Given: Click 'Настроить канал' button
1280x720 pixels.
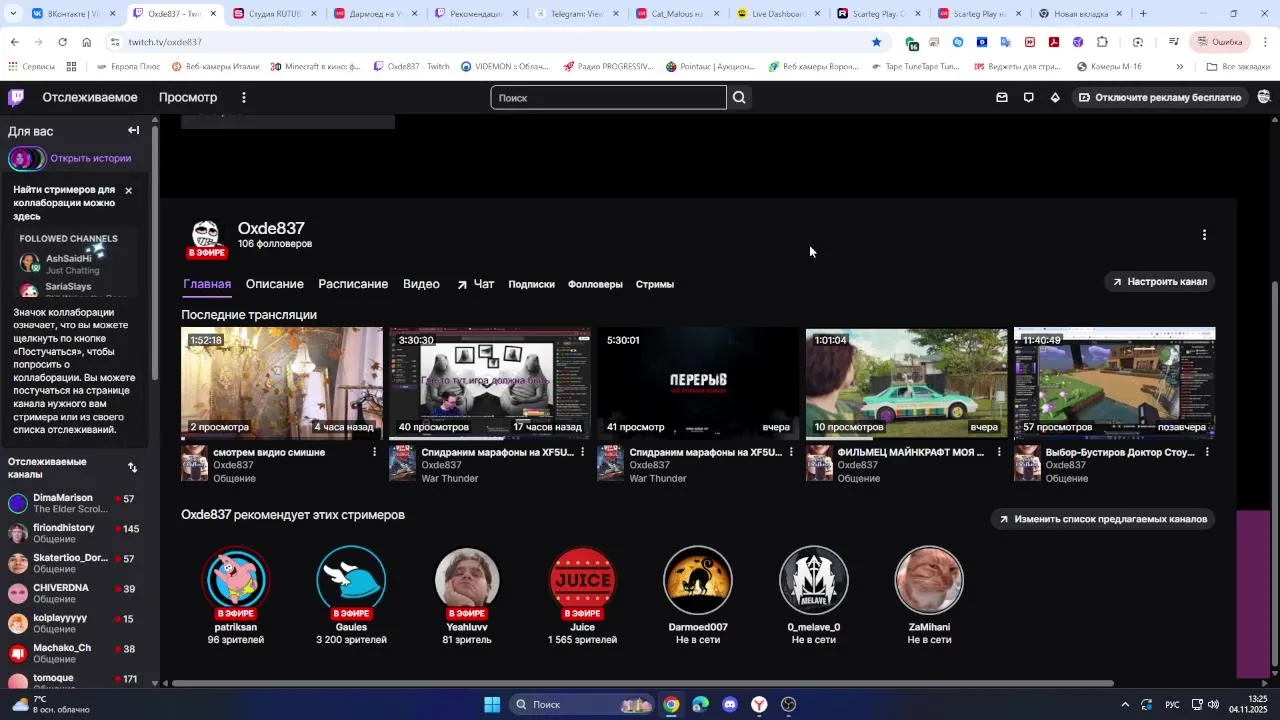Looking at the screenshot, I should tap(1160, 281).
